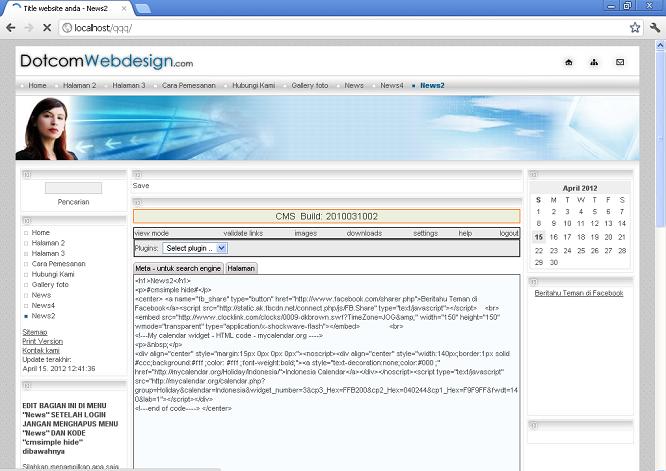Select April 15 in the calendar
The height and width of the screenshot is (471, 666).
click(x=539, y=237)
